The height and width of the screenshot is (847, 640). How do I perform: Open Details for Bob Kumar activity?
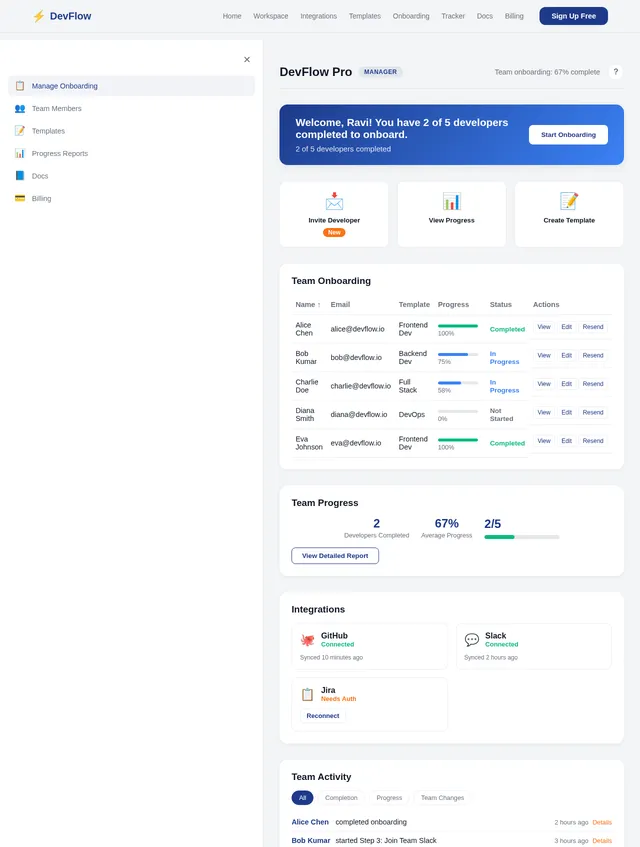coord(602,841)
